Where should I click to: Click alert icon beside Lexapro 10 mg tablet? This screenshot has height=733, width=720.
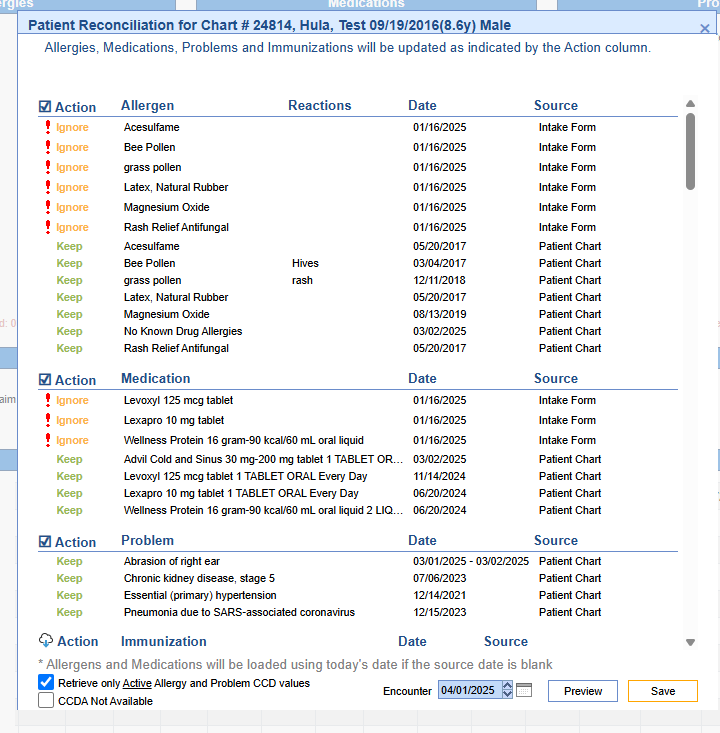48,420
